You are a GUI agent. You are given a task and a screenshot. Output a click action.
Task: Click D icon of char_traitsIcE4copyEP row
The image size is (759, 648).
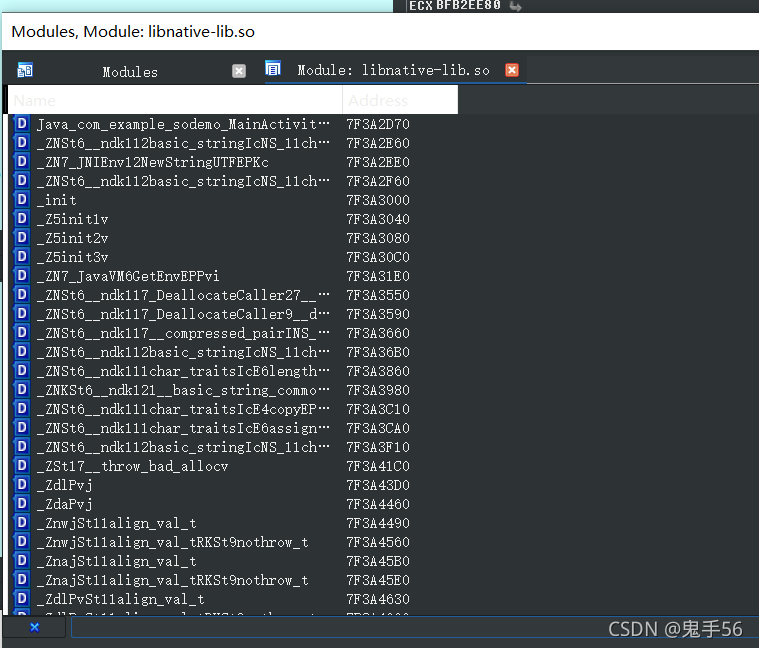pyautogui.click(x=22, y=408)
